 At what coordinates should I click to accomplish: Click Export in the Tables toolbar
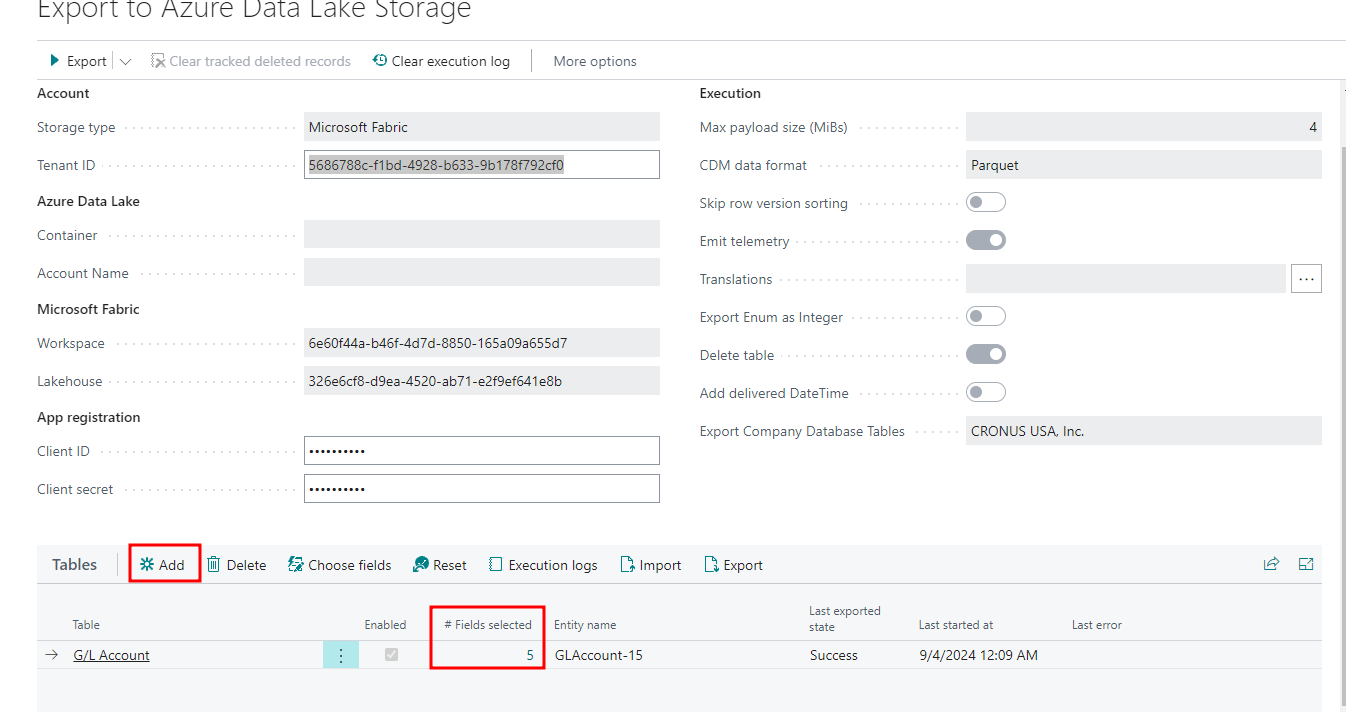(734, 565)
